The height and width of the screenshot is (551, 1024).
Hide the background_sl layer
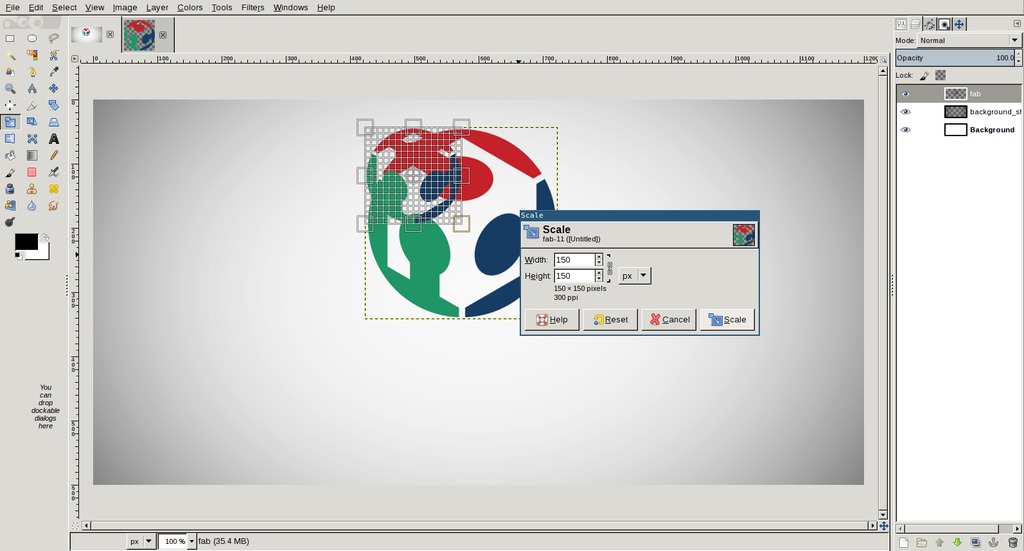[x=905, y=112]
